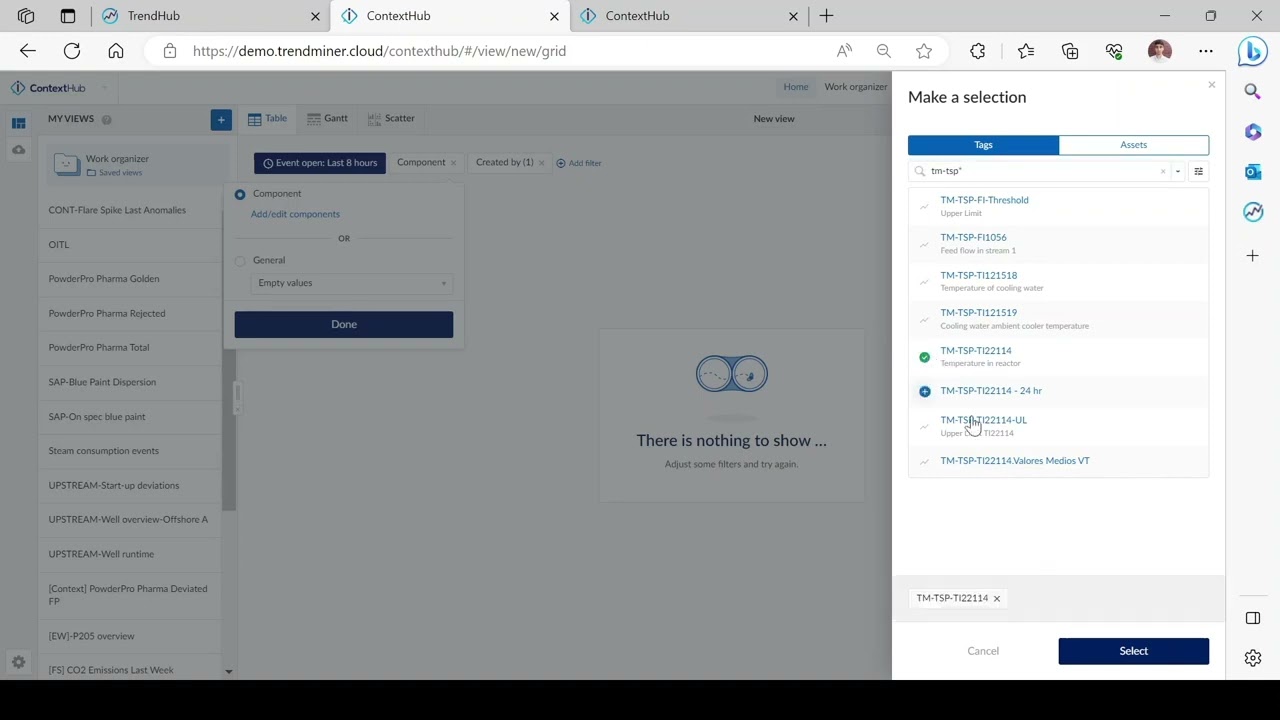The height and width of the screenshot is (720, 1280).
Task: Open the views grid sidebar icon
Action: (18, 123)
